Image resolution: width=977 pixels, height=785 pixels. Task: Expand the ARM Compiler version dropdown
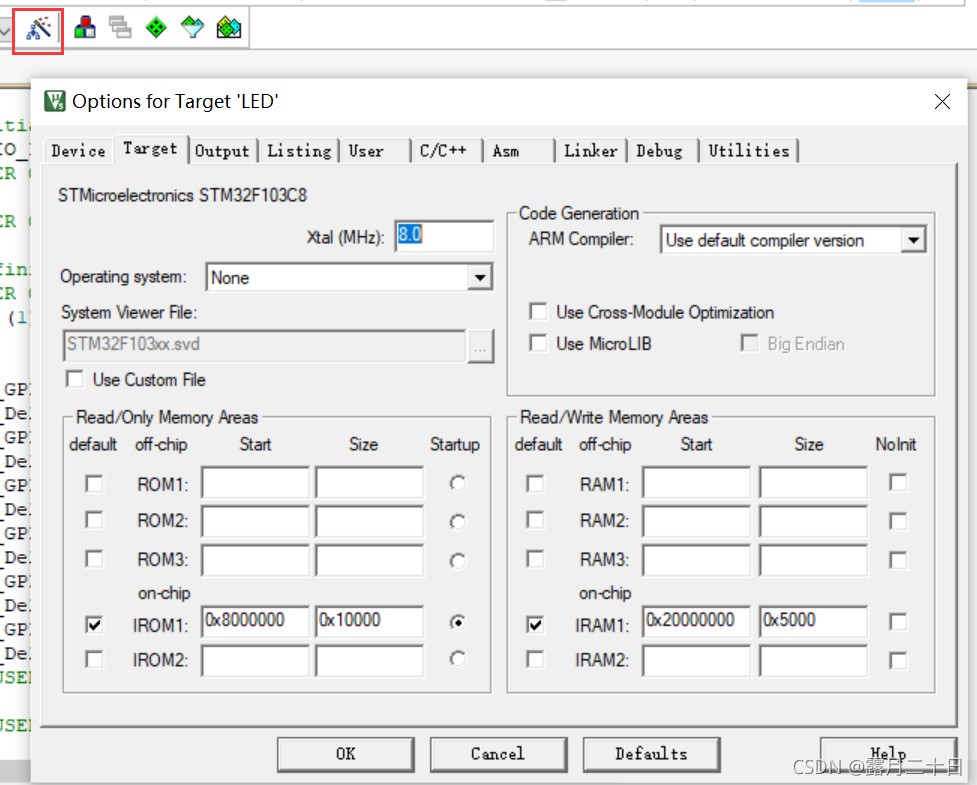coord(913,240)
